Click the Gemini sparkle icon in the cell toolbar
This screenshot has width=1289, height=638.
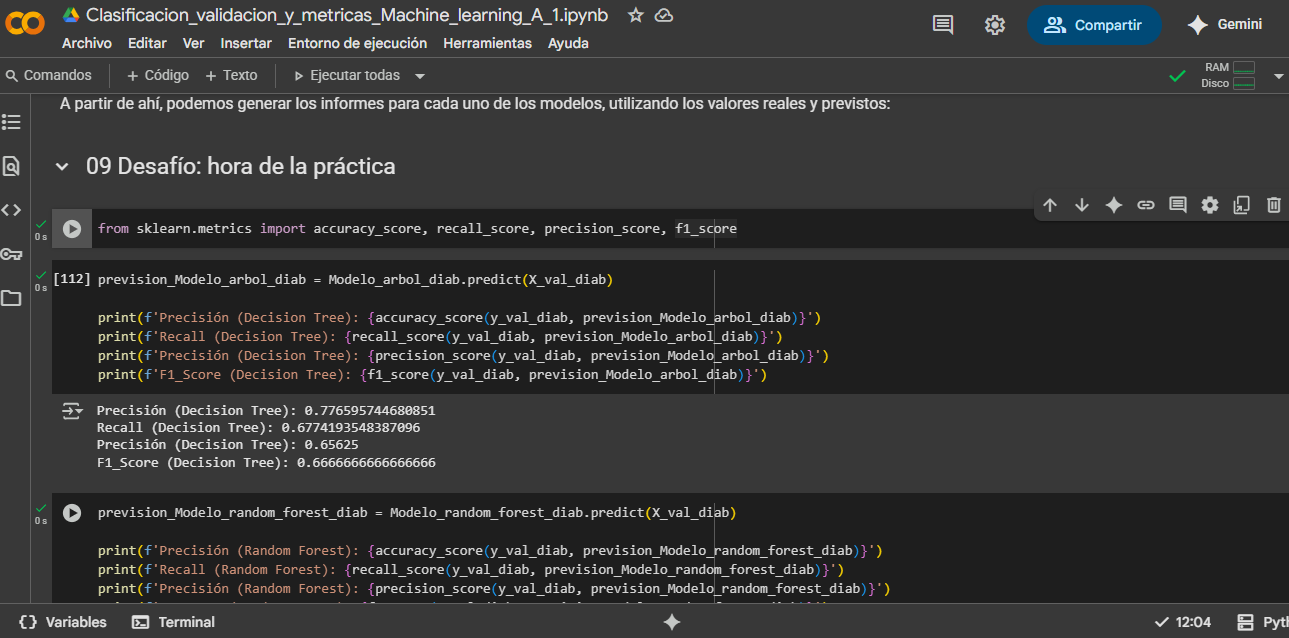[x=1113, y=205]
